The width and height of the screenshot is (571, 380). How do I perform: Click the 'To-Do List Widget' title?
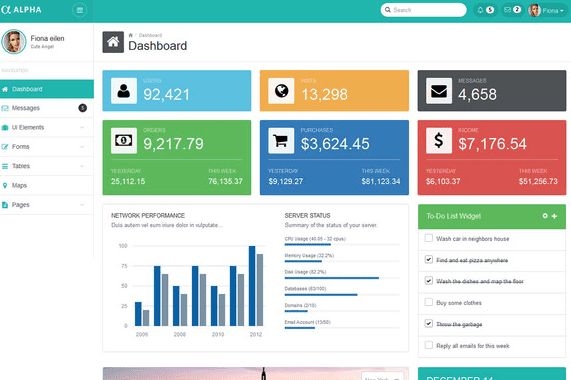[454, 216]
